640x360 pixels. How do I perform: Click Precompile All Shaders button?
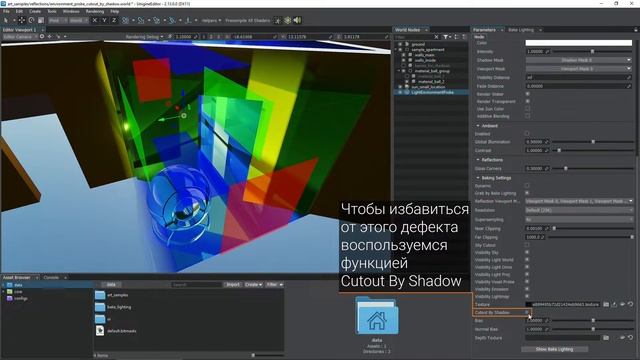(247, 20)
